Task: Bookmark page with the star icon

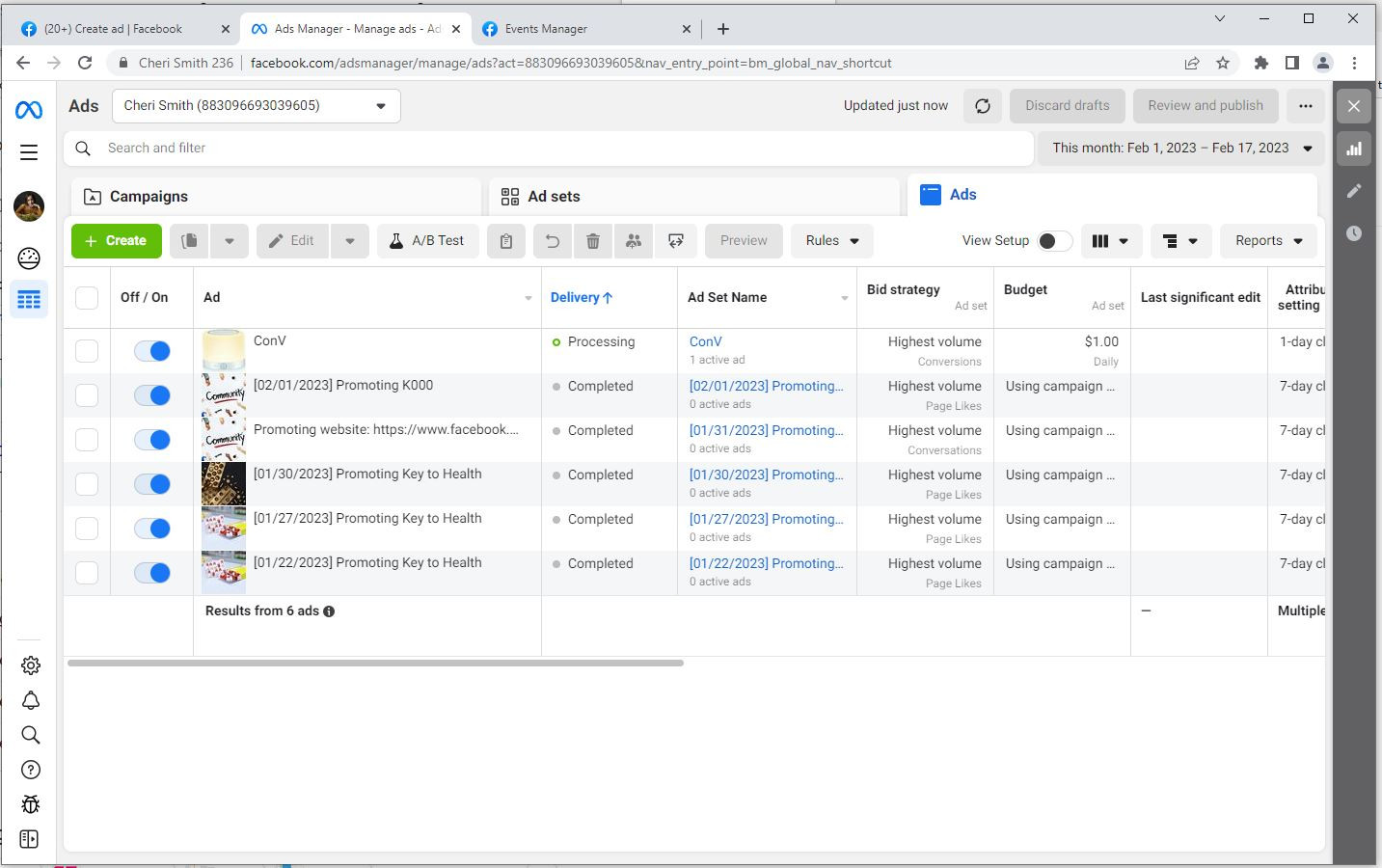Action: (x=1223, y=63)
